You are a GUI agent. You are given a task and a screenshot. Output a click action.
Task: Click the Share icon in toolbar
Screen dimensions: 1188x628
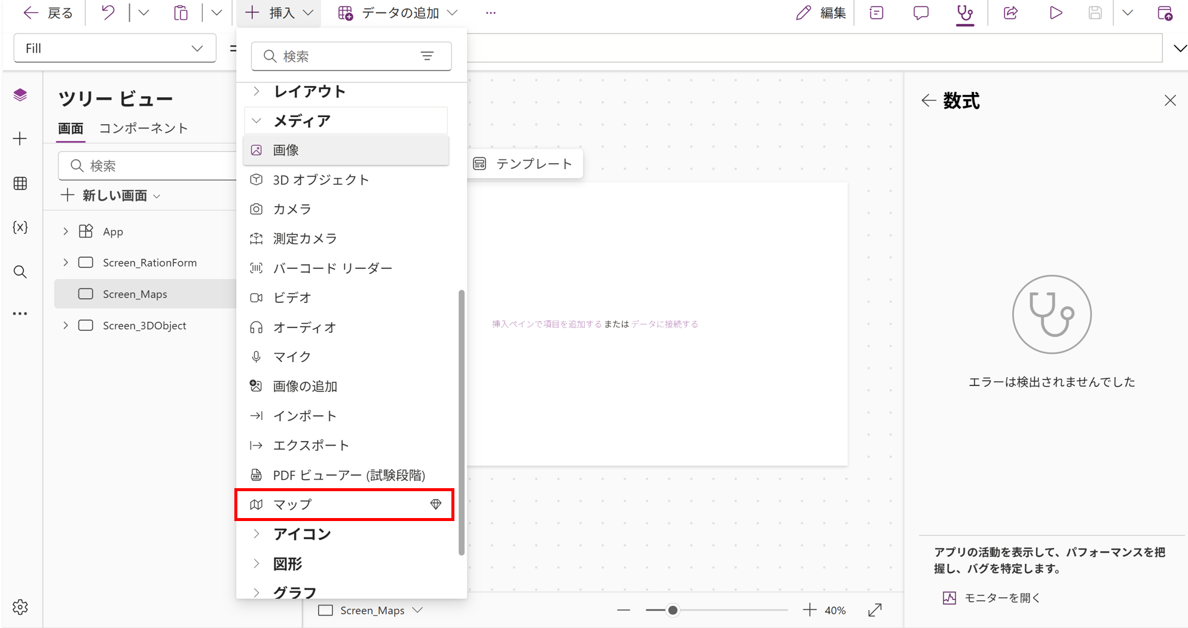[1010, 13]
